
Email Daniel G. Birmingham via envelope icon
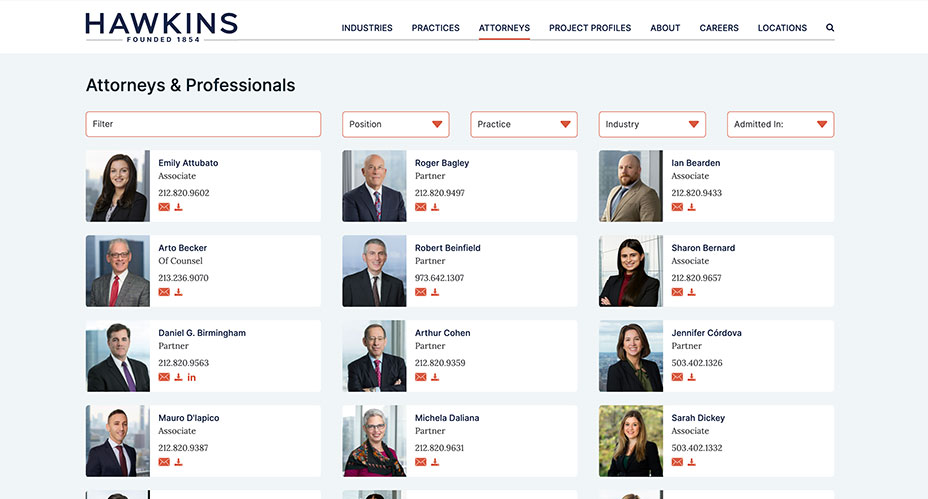pyautogui.click(x=164, y=377)
